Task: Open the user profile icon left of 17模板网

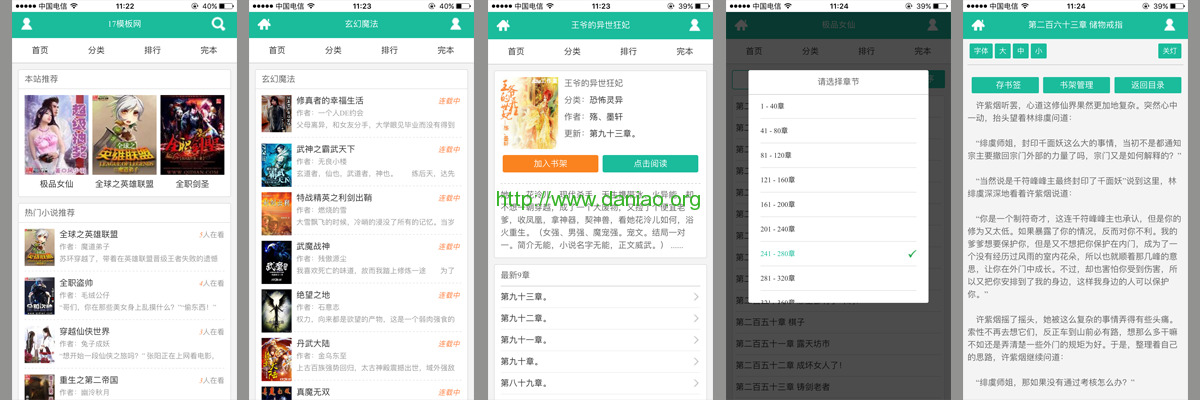Action: tap(26, 24)
